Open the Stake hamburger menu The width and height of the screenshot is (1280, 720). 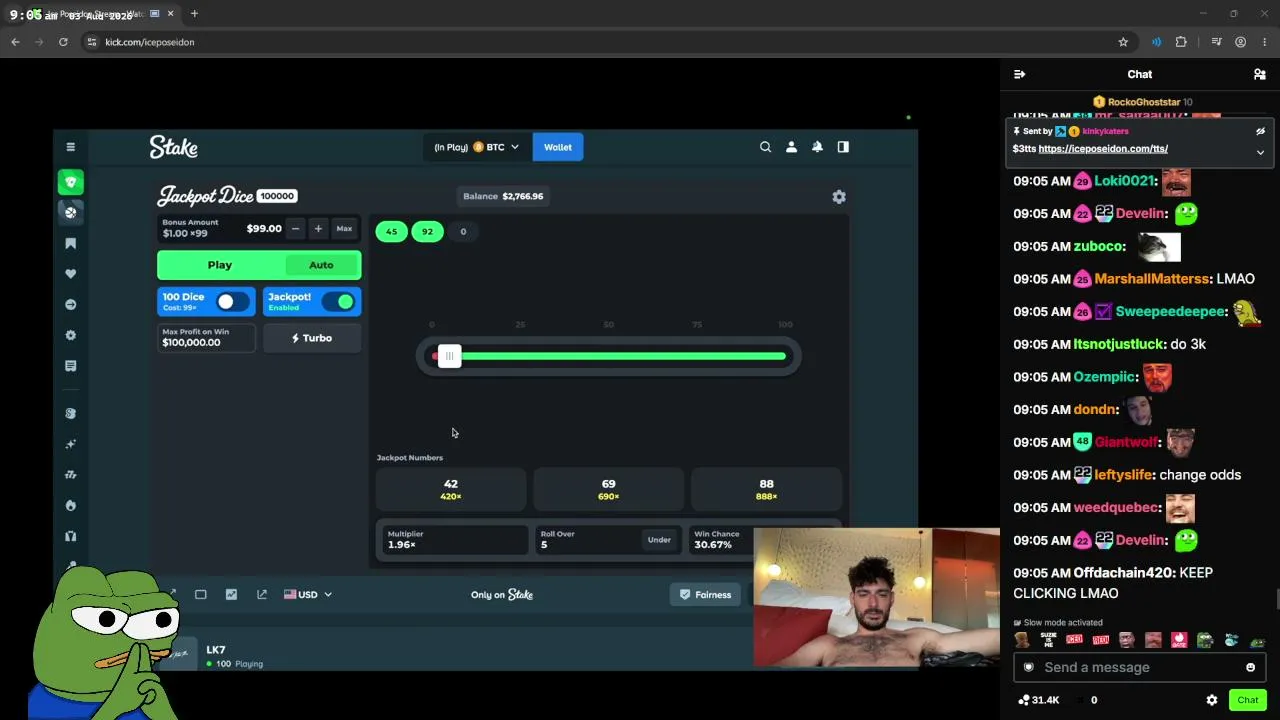click(x=70, y=147)
